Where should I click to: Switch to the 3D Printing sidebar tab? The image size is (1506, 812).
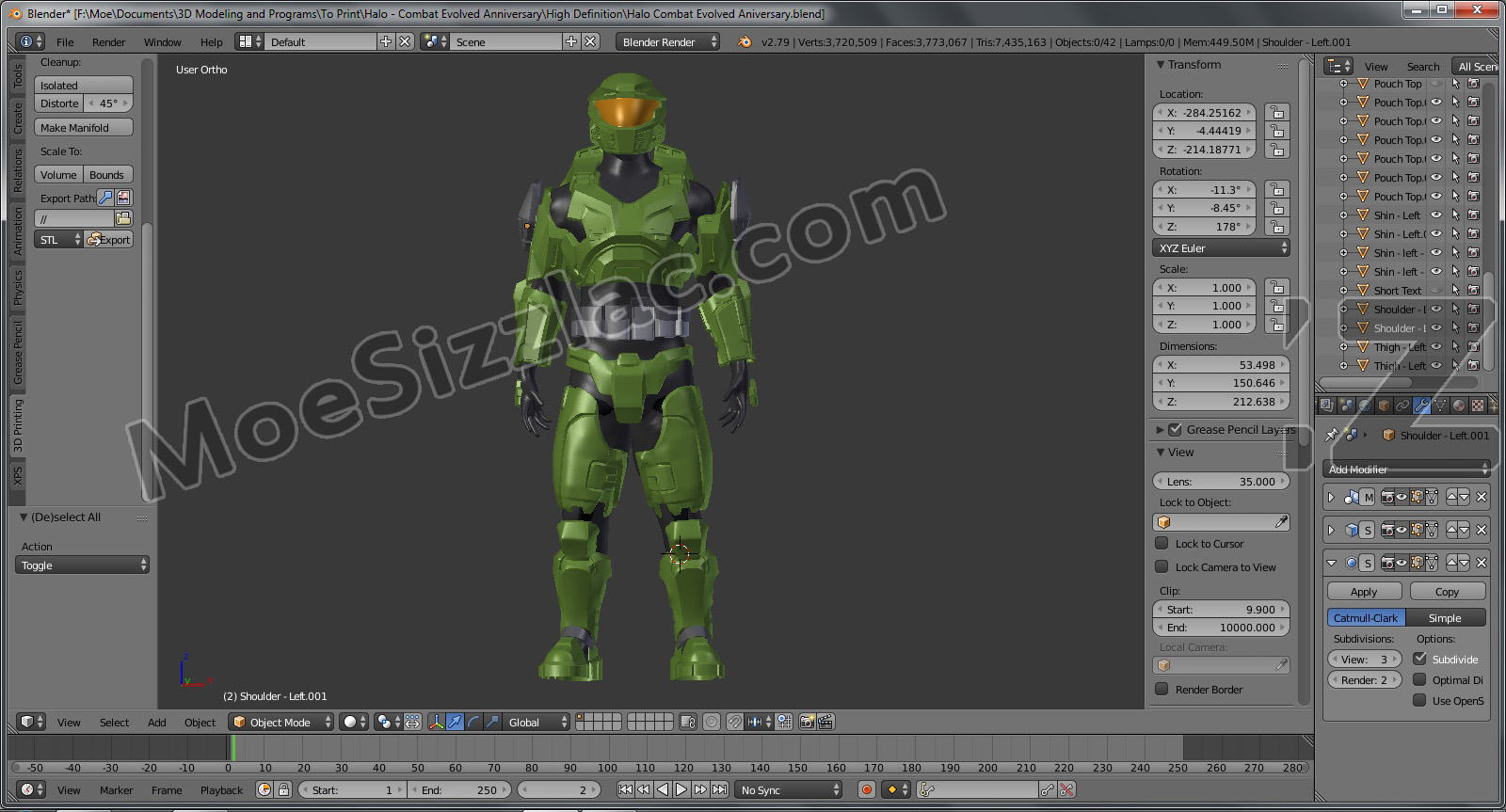click(x=17, y=425)
